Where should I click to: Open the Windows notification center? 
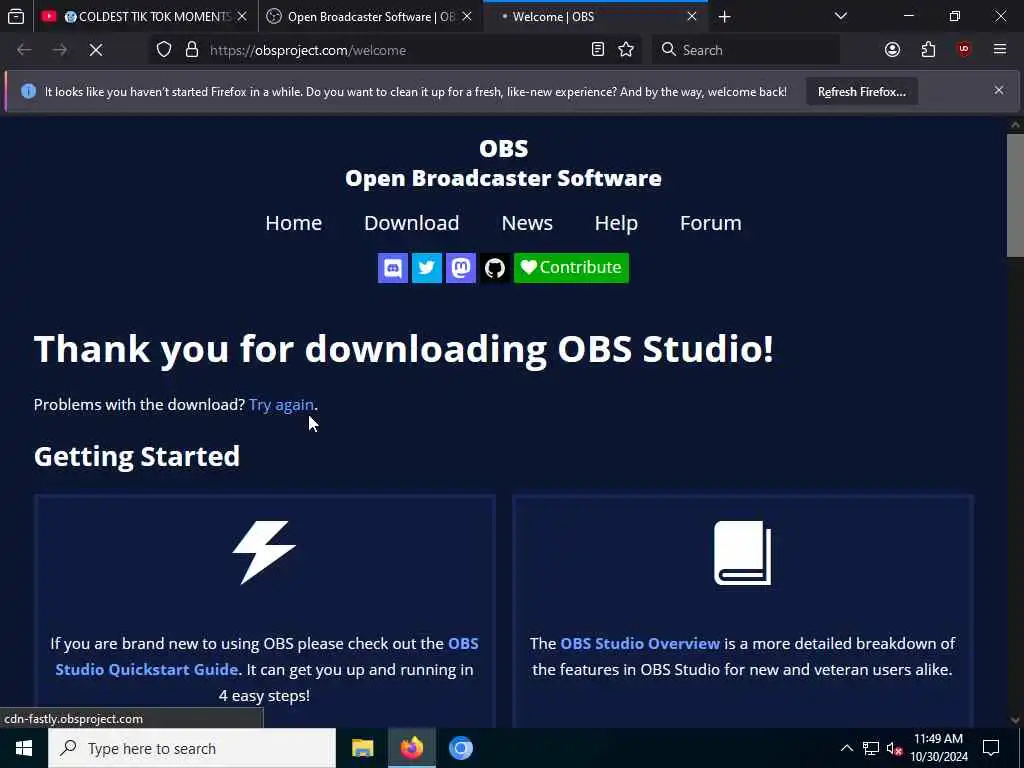[x=991, y=748]
